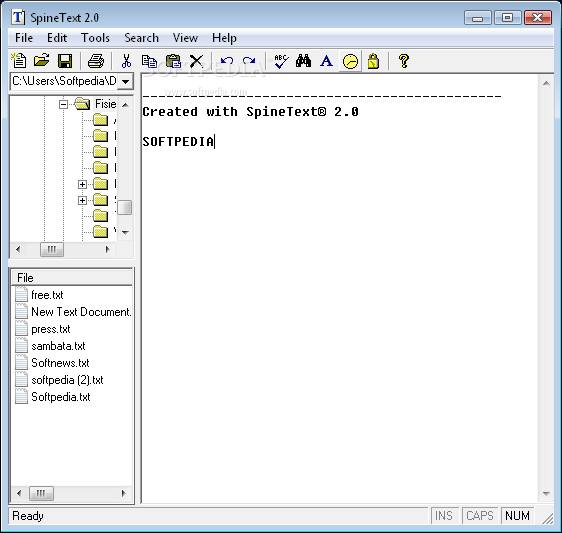This screenshot has width=562, height=533.
Task: Open find using the binoculars icon
Action: coord(304,61)
